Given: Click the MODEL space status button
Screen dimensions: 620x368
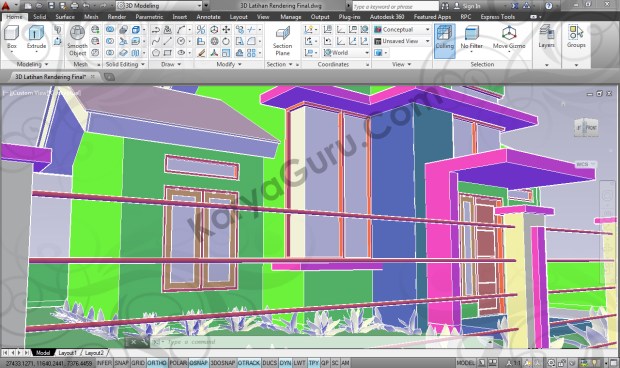Looking at the screenshot, I should [465, 362].
